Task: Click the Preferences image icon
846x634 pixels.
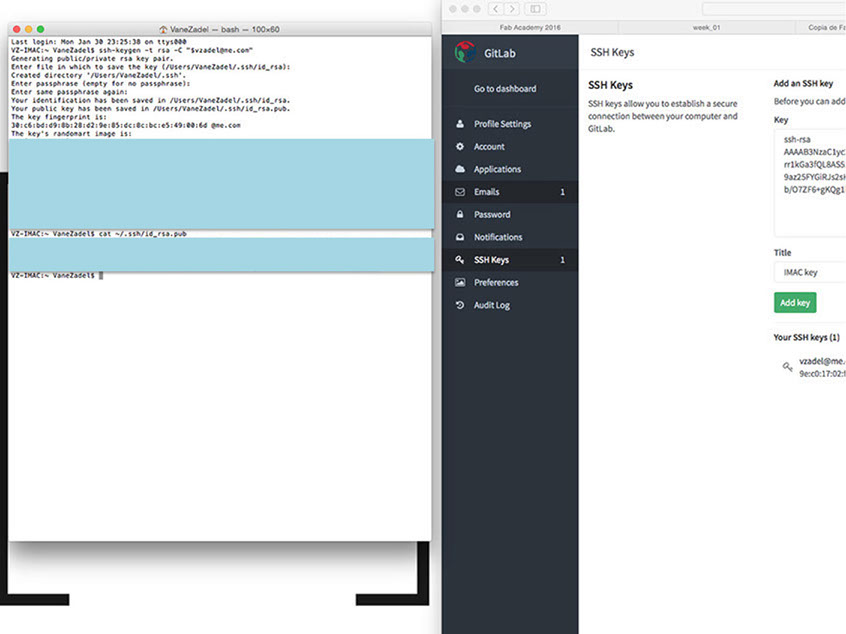Action: (x=460, y=282)
